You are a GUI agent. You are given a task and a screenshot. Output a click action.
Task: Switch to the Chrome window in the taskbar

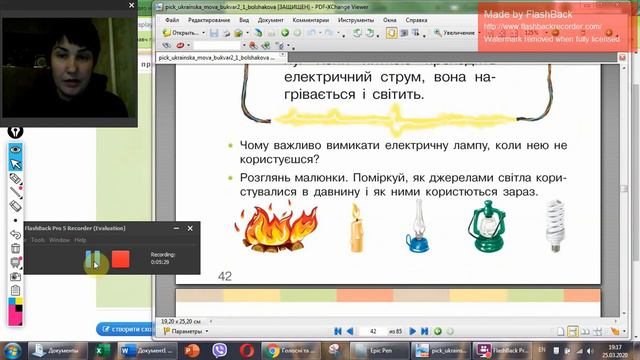coord(290,351)
